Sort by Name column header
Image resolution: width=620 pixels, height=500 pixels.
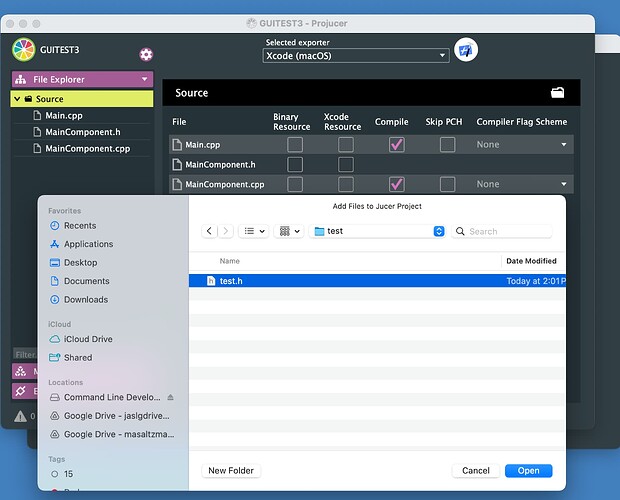[x=230, y=261]
